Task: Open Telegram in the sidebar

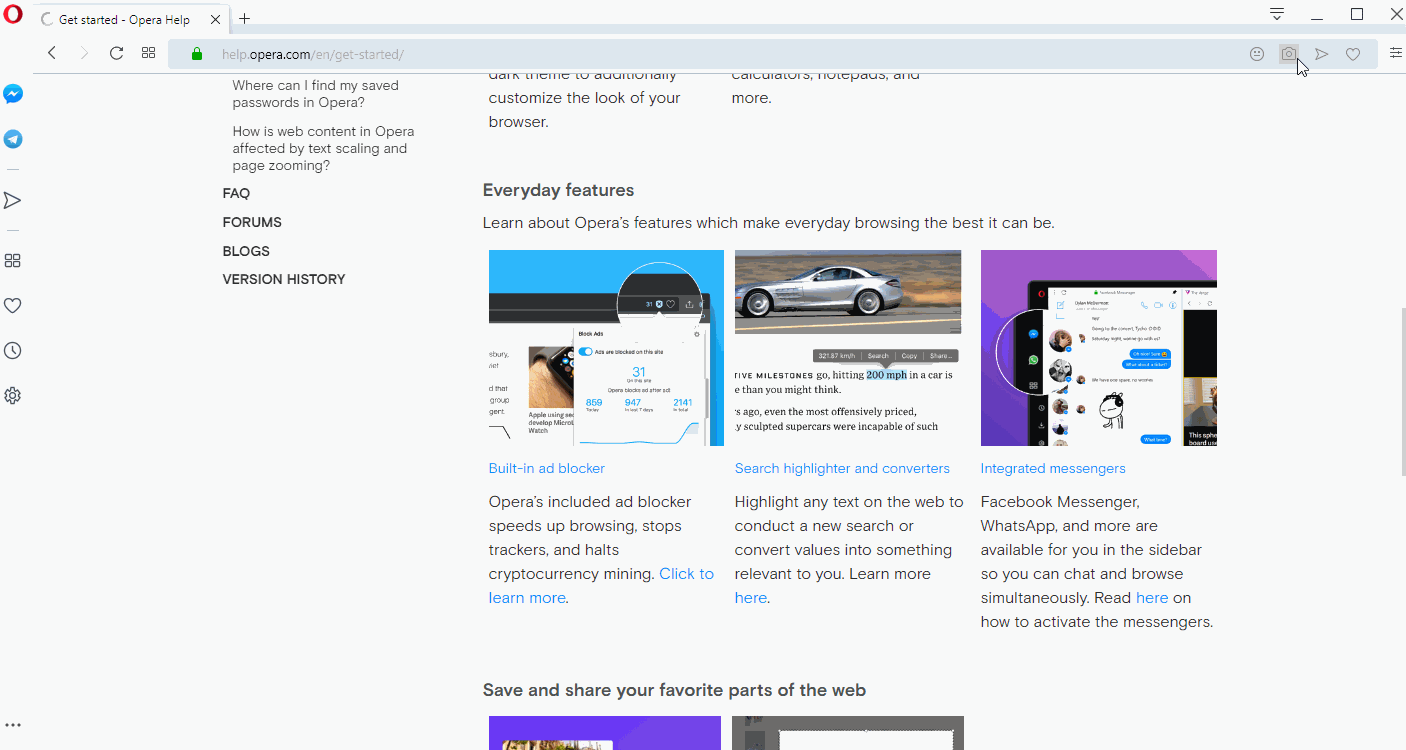Action: pos(13,139)
